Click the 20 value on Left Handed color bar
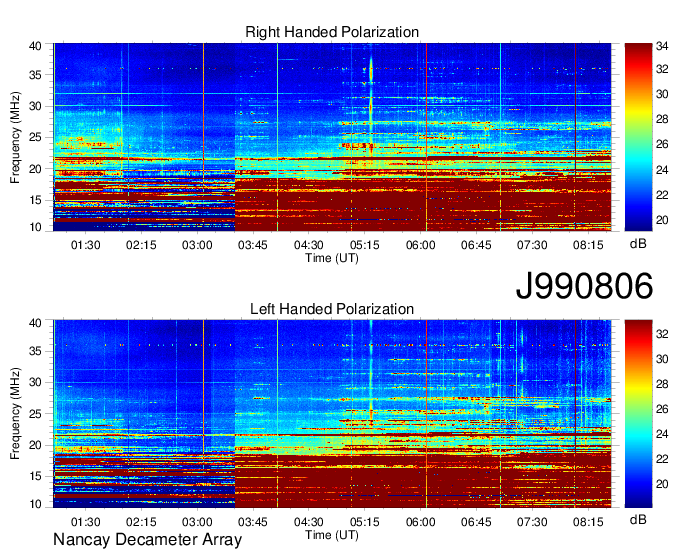 tap(662, 484)
